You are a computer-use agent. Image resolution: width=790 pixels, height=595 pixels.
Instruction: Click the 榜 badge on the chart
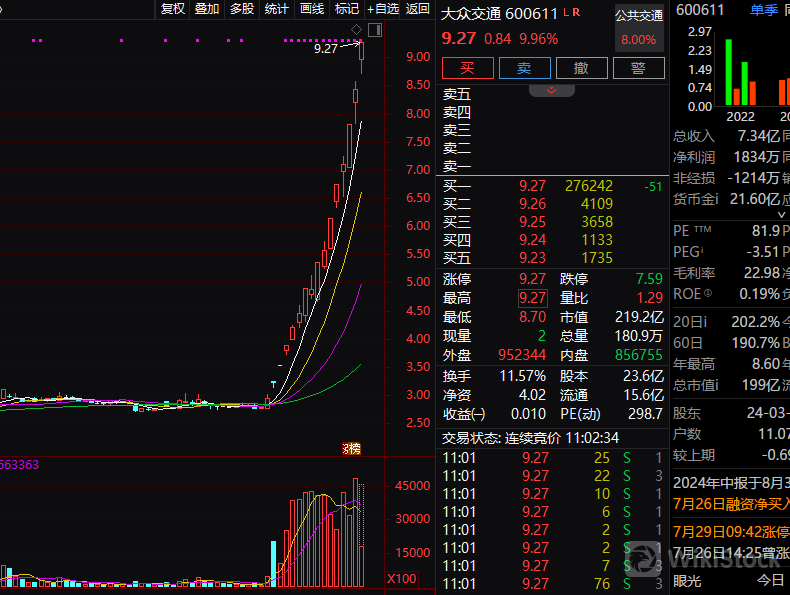(351, 448)
